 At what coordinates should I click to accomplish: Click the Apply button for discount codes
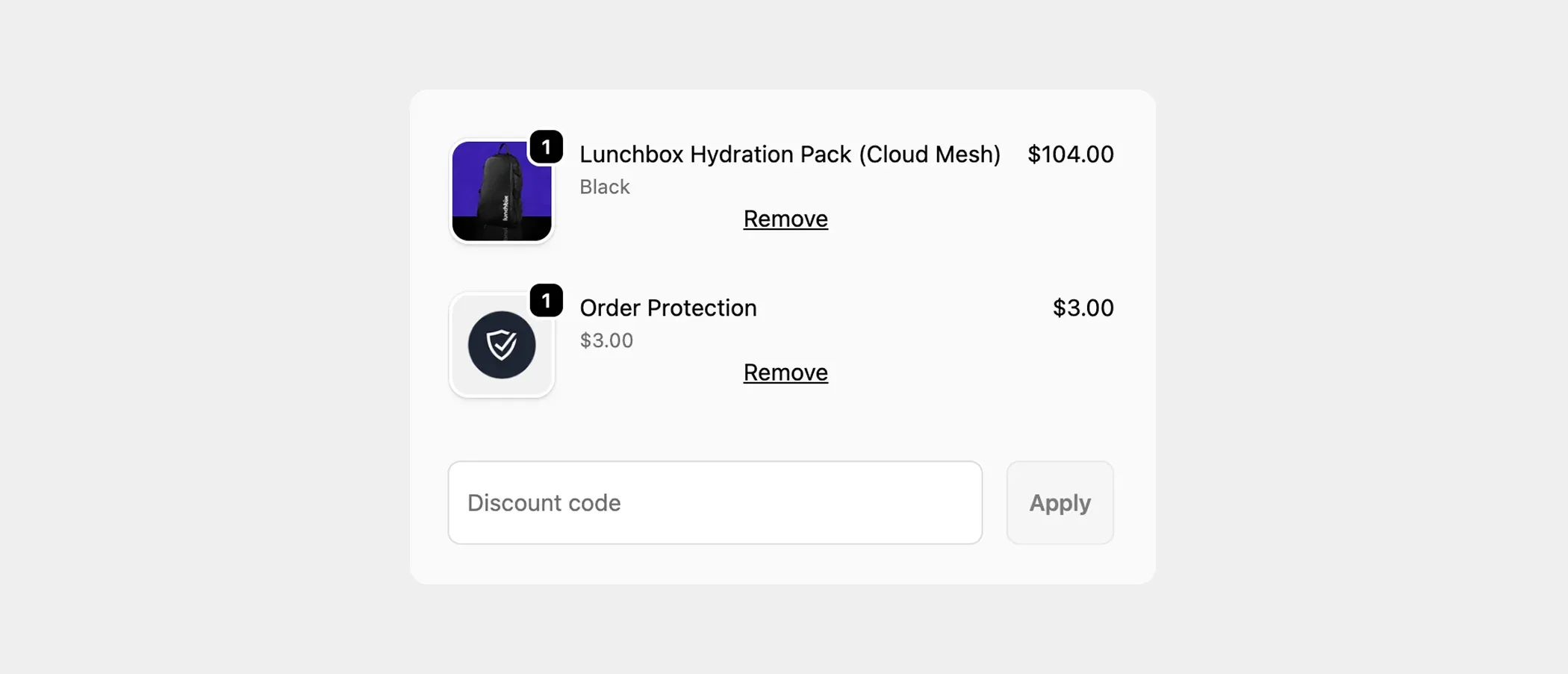[x=1060, y=502]
